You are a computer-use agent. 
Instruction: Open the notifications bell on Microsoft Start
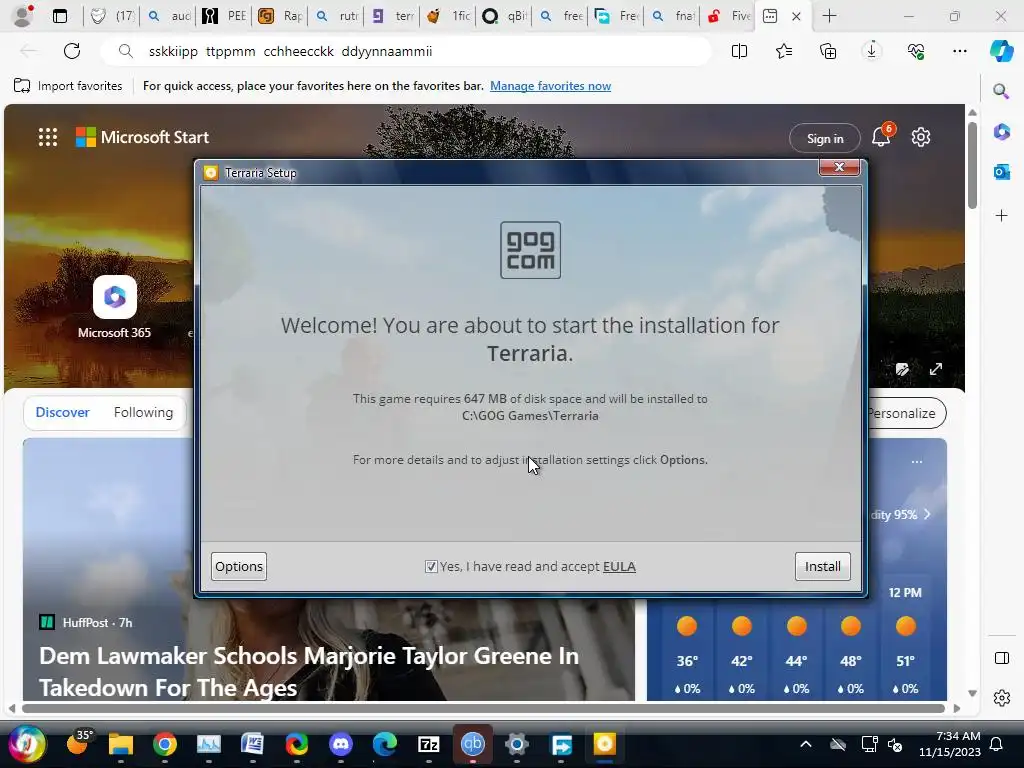881,136
